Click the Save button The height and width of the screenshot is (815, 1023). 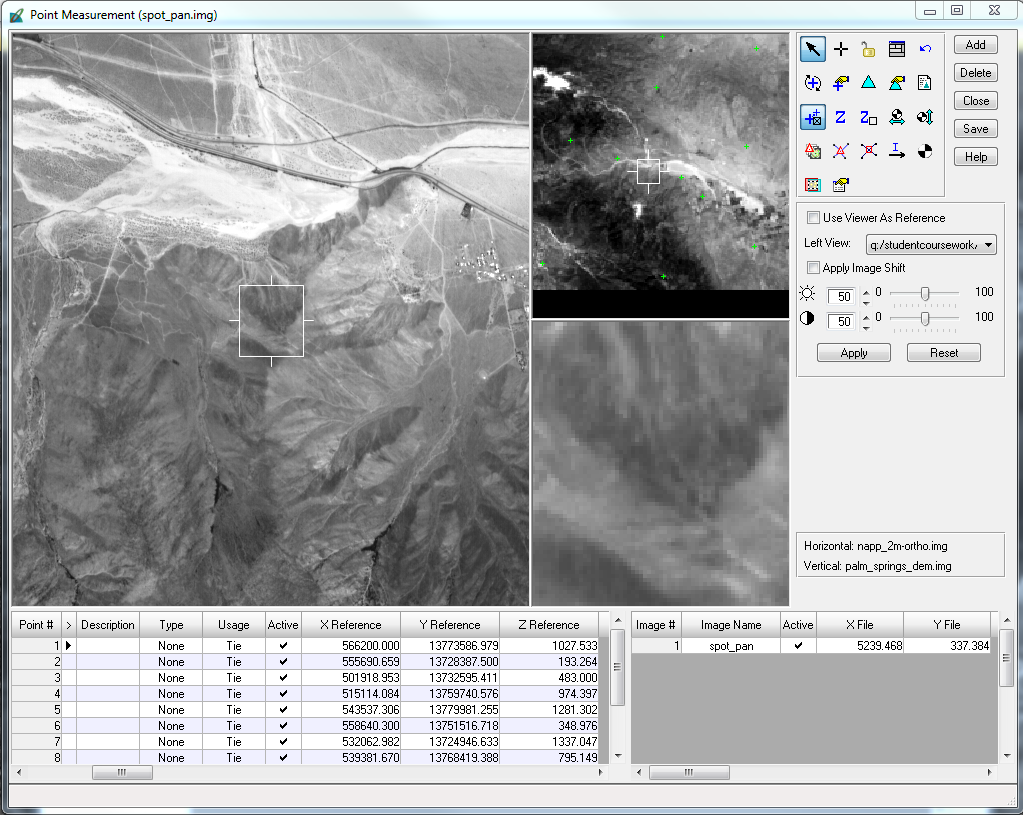point(975,129)
